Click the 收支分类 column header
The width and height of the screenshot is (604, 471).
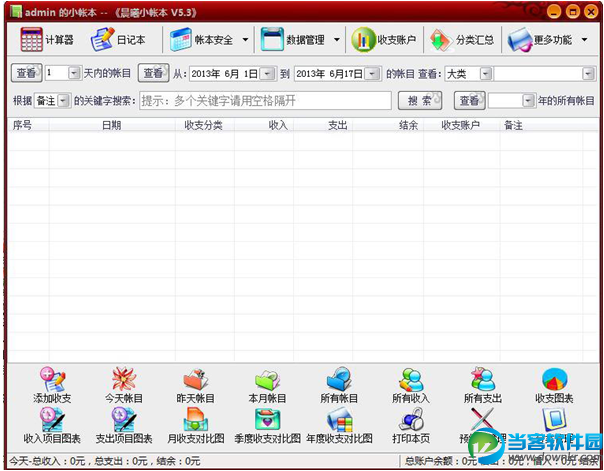[x=203, y=125]
